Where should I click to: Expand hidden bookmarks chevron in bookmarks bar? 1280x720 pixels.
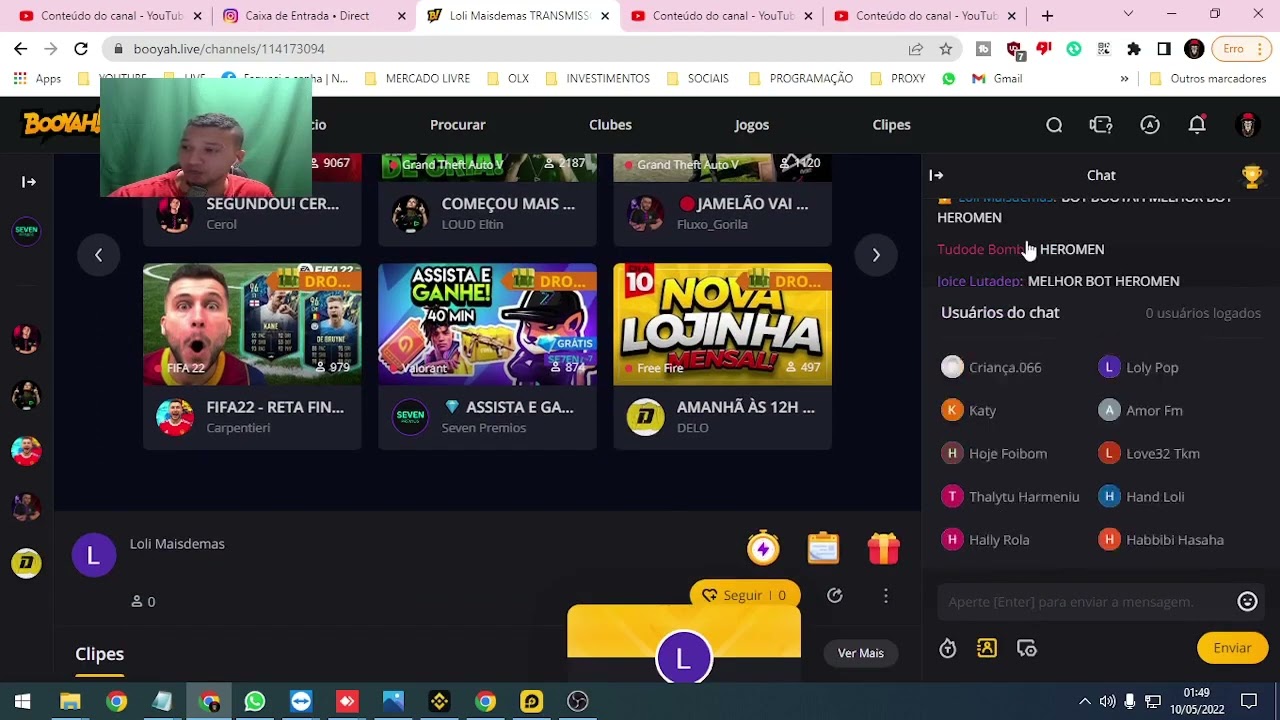1124,78
